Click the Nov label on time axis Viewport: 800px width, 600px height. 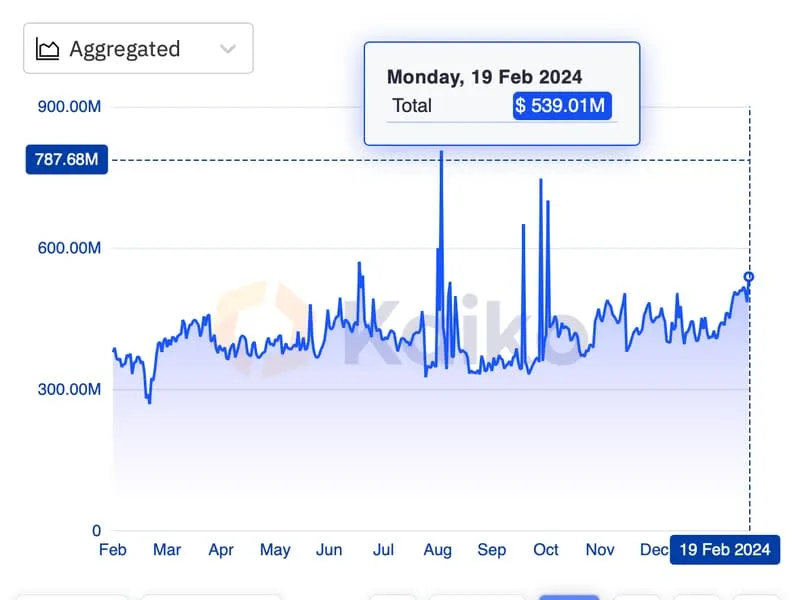(600, 550)
